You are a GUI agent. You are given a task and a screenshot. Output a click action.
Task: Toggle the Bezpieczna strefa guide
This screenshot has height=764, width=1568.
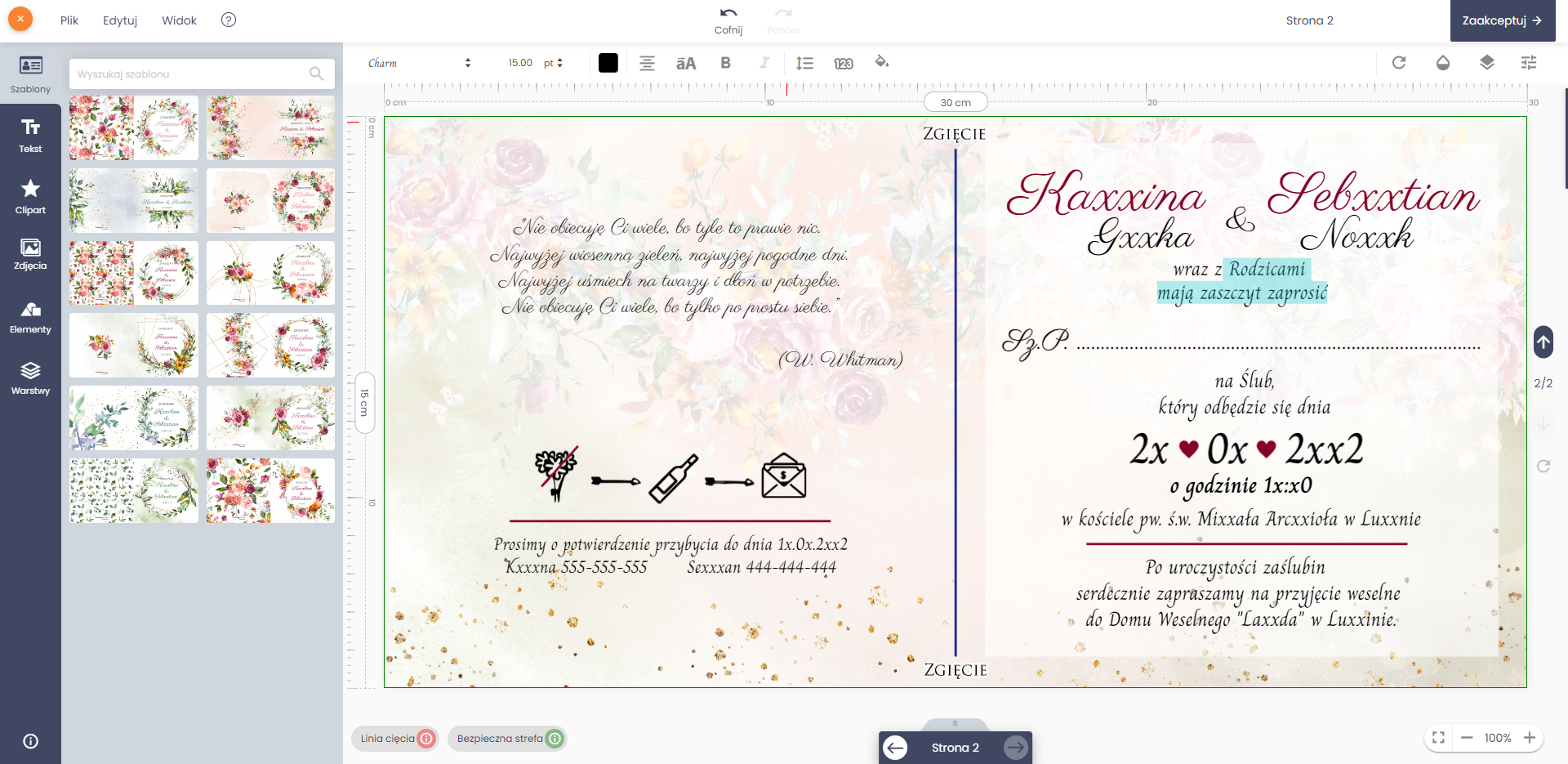(x=507, y=739)
